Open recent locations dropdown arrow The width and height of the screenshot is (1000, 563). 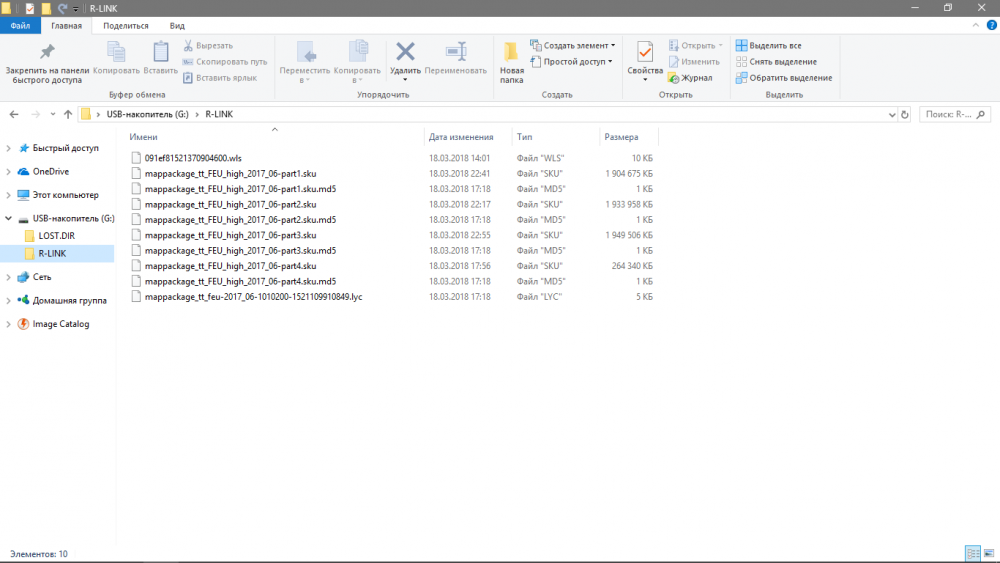point(52,115)
